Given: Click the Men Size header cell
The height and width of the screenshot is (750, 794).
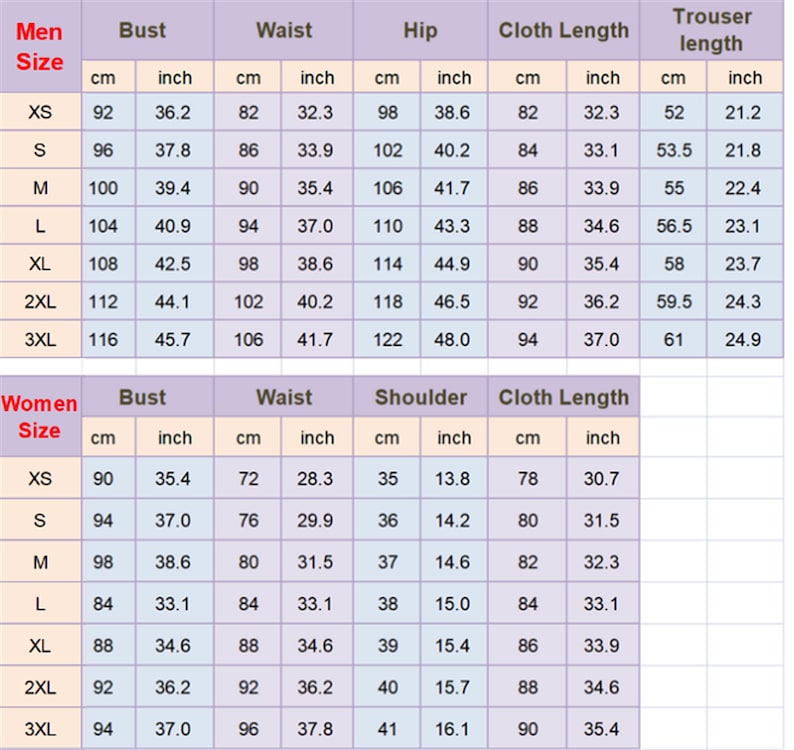Looking at the screenshot, I should (40, 46).
